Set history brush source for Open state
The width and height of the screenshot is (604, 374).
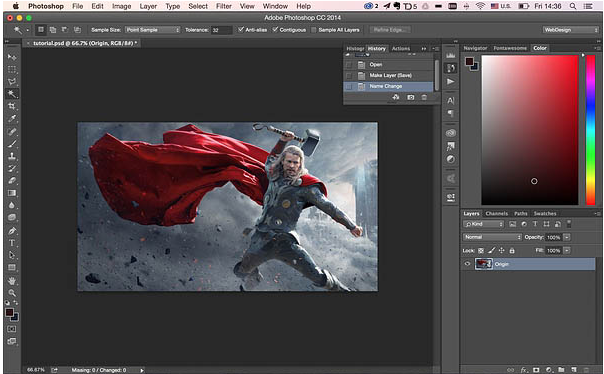[x=349, y=65]
